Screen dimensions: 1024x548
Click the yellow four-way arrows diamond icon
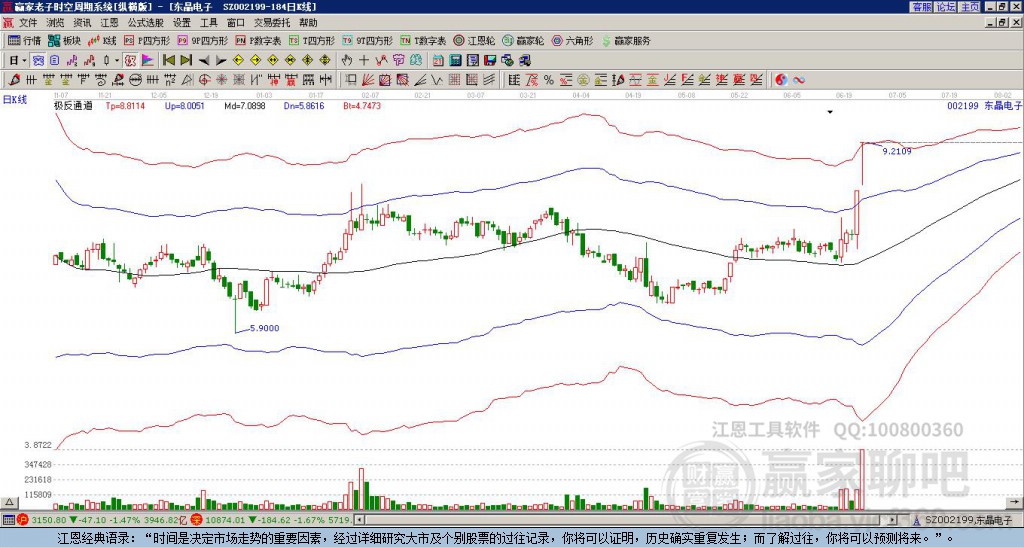(x=325, y=60)
